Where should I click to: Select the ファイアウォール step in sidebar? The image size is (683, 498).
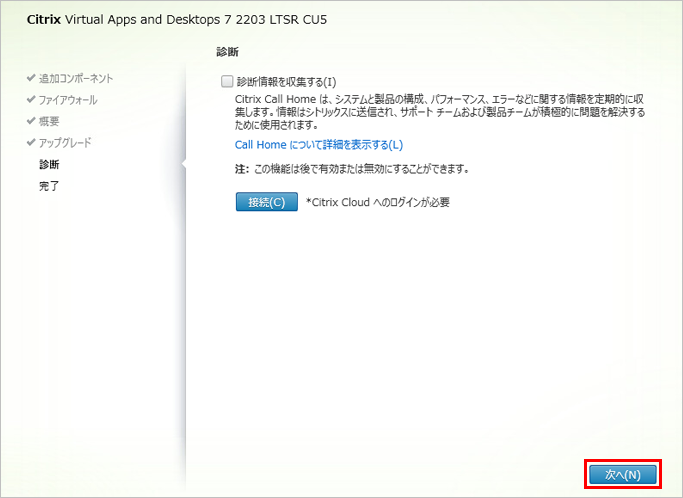[x=68, y=100]
